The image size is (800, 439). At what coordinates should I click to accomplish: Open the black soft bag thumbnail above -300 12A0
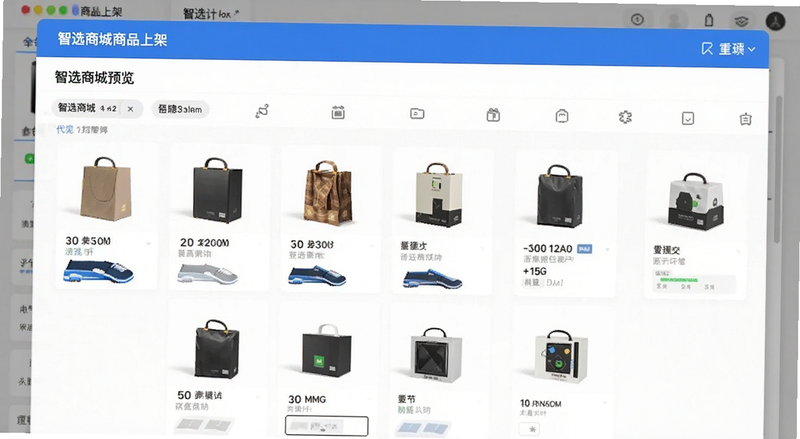[559, 197]
